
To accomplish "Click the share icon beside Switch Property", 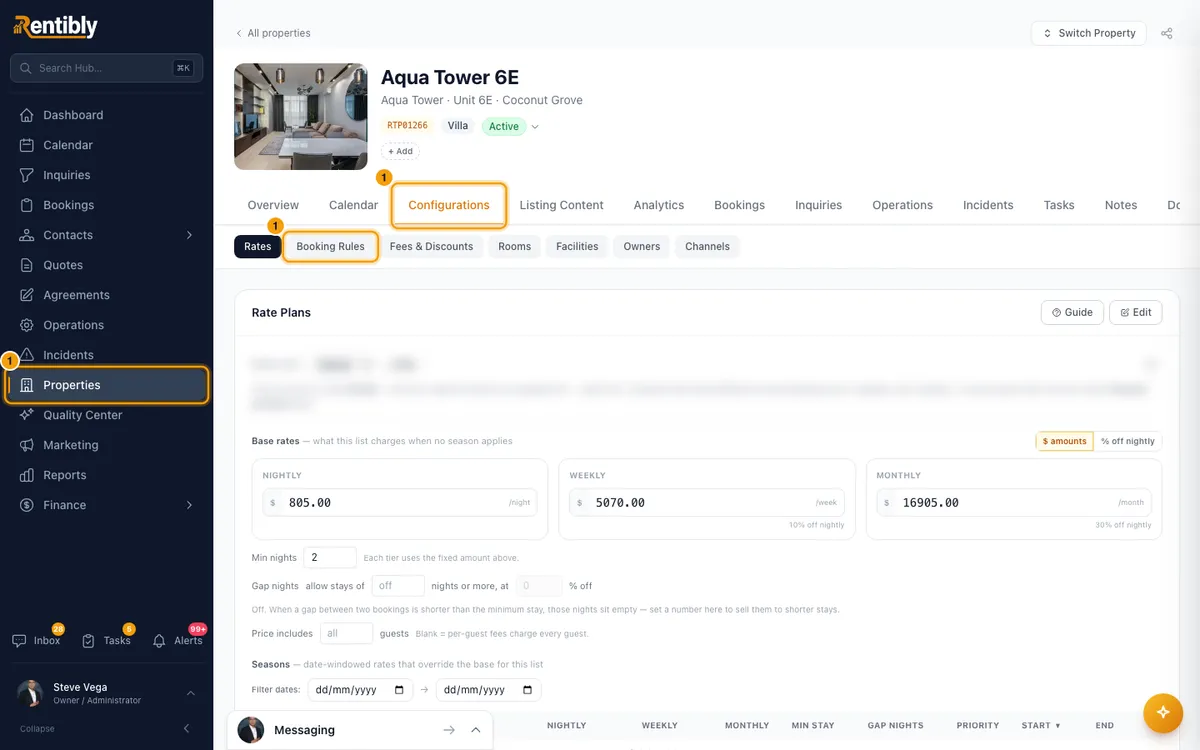I will pyautogui.click(x=1167, y=33).
